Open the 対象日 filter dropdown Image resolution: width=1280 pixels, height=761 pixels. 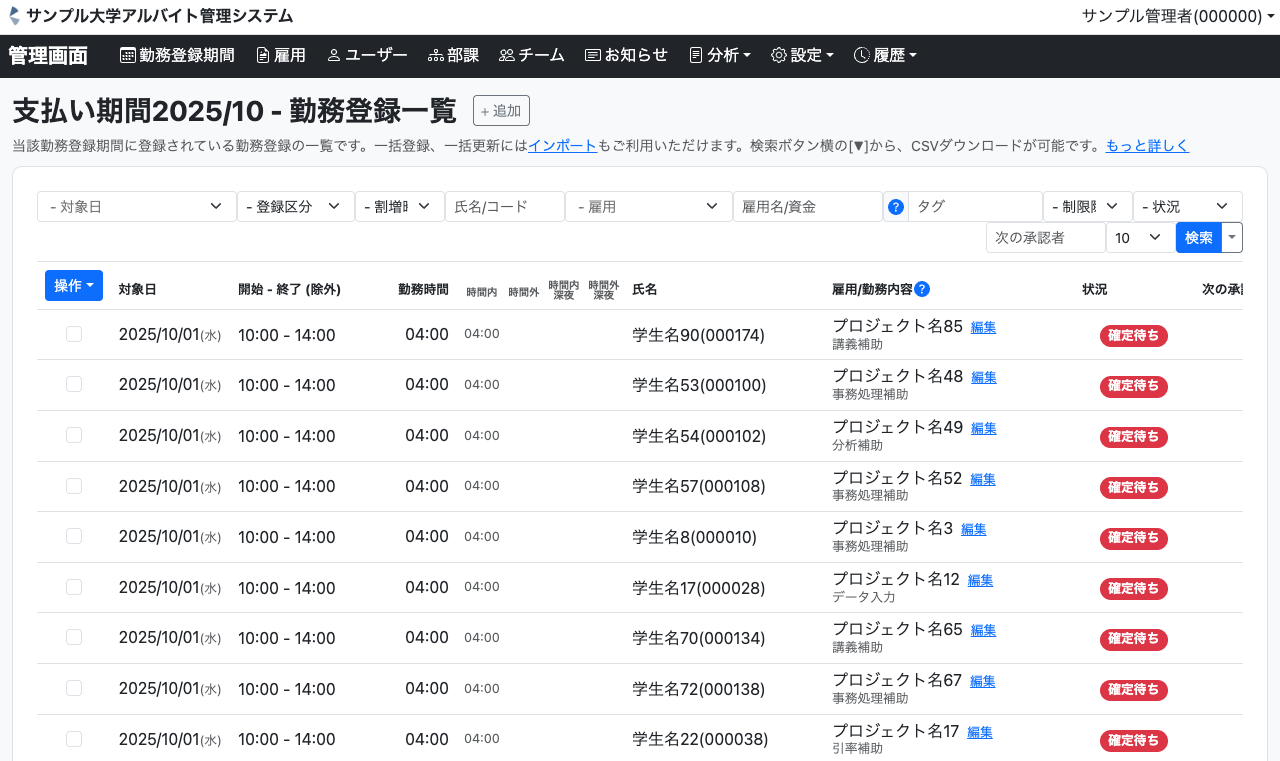(137, 207)
